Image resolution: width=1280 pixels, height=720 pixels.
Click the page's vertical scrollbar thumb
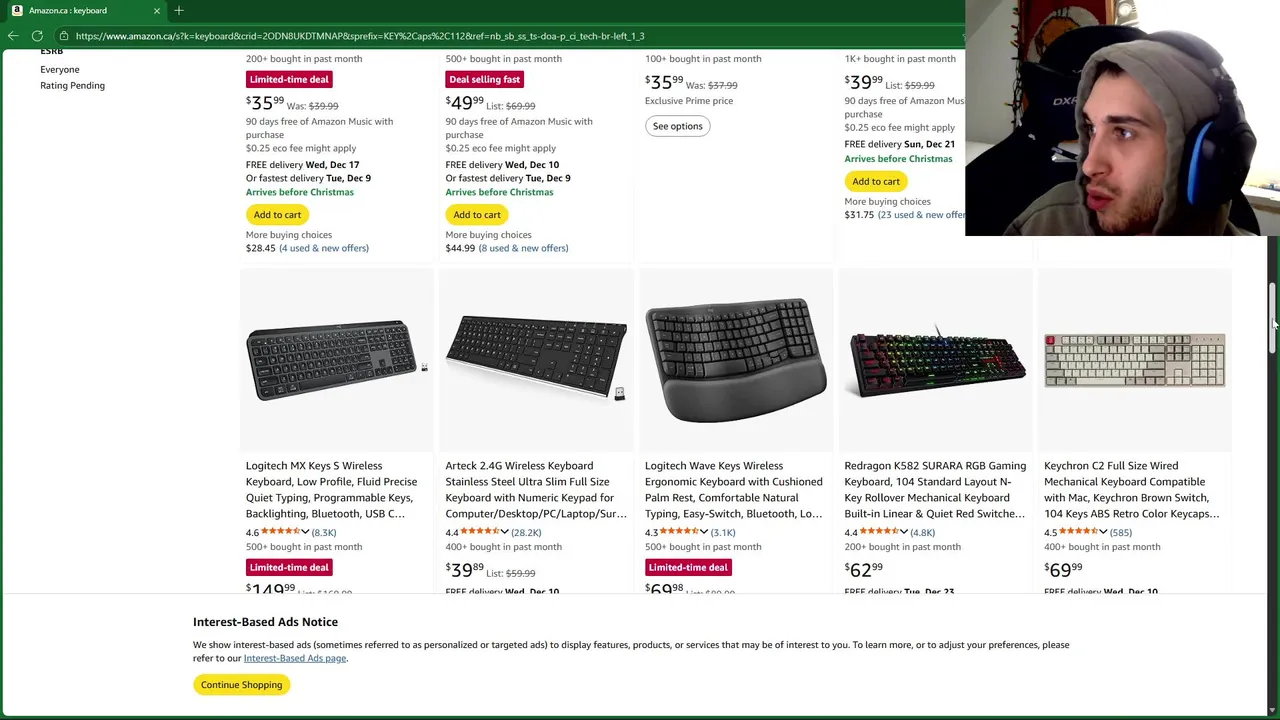1273,320
